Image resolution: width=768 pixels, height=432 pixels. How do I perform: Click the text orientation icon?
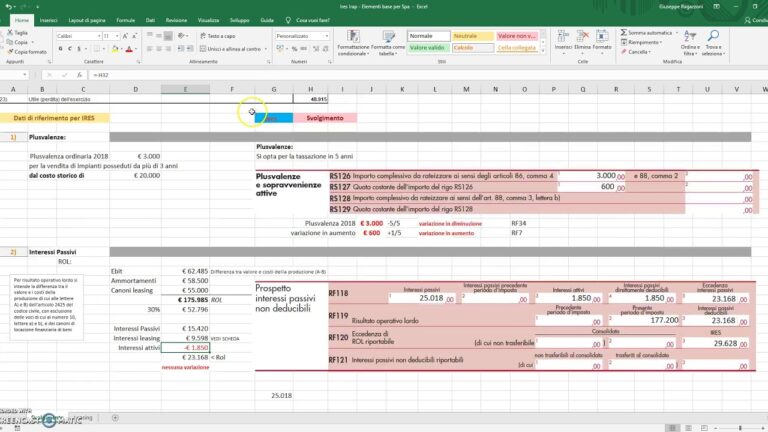coord(182,36)
